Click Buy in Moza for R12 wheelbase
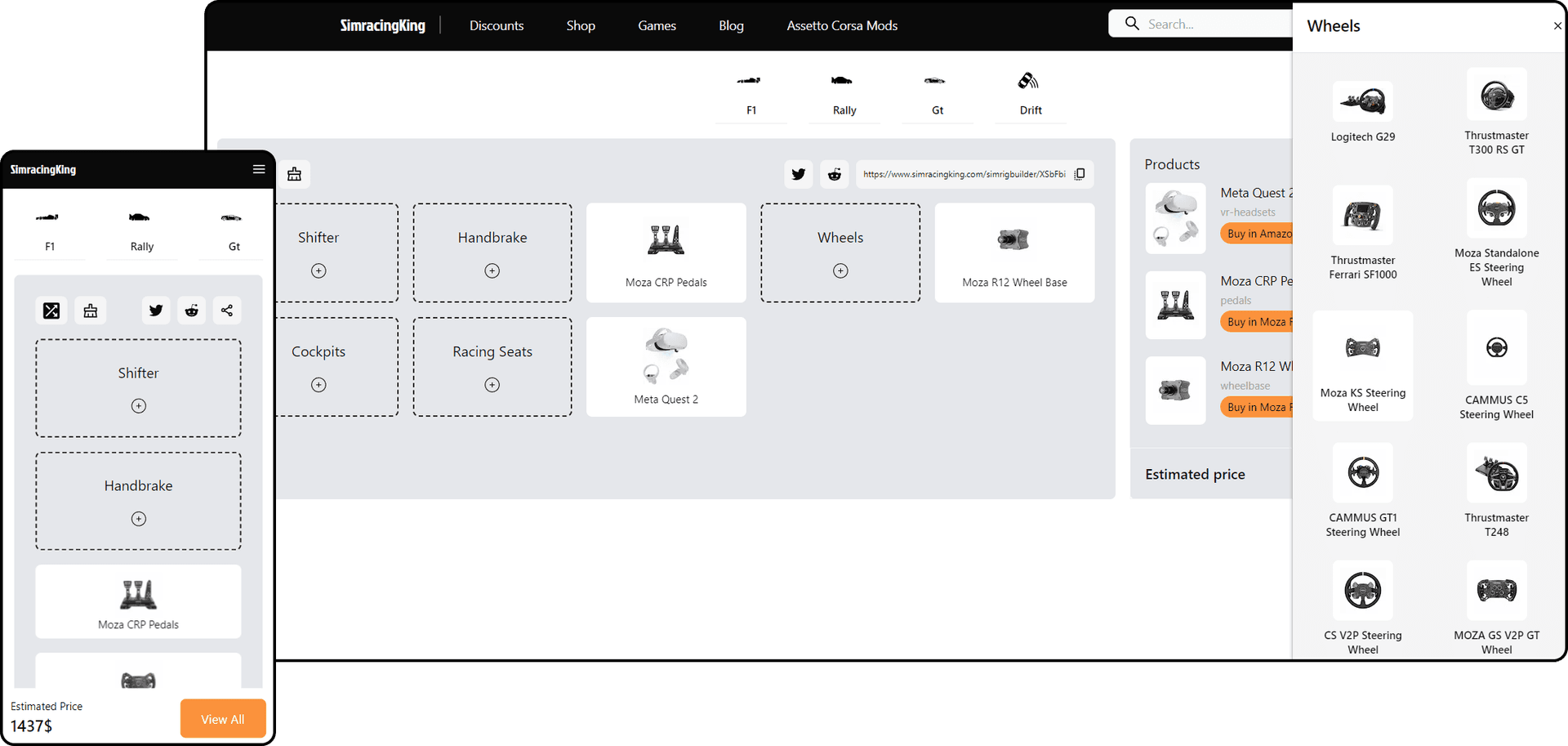Screen dimensions: 1568x746 [x=1257, y=407]
